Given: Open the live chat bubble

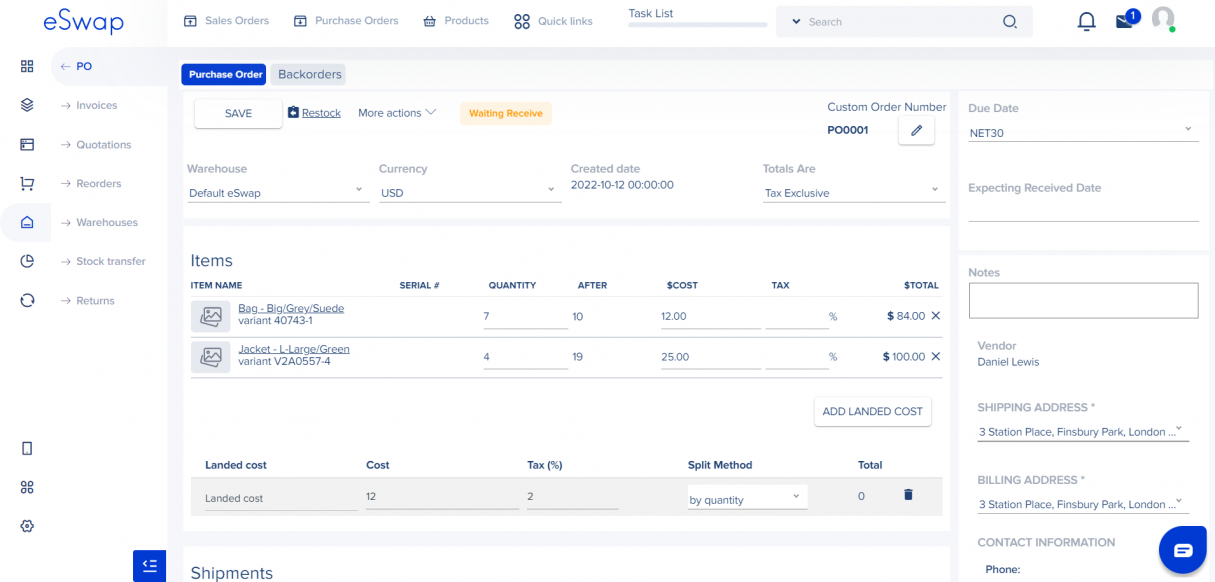Looking at the screenshot, I should click(1183, 549).
